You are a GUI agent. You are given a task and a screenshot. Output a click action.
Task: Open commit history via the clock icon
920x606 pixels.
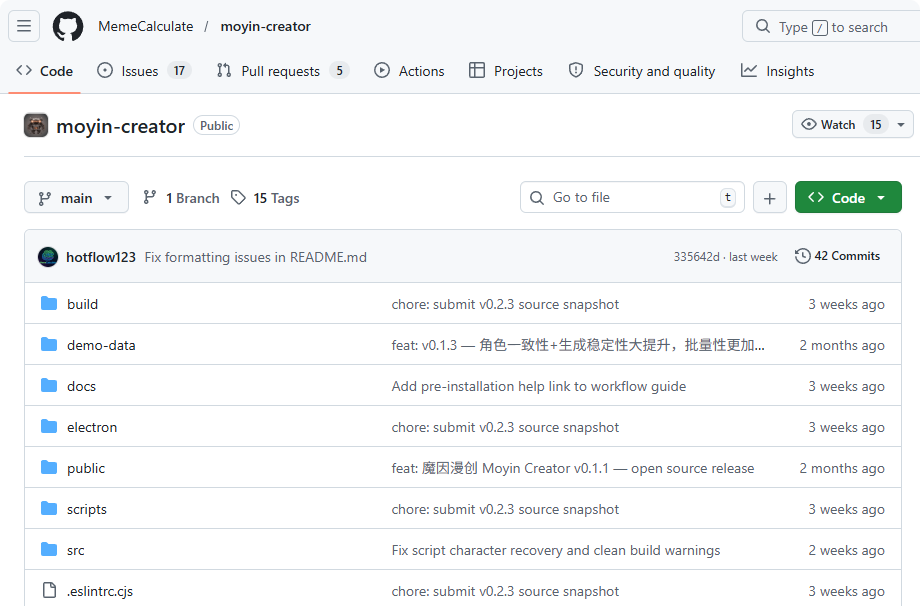[x=802, y=256]
